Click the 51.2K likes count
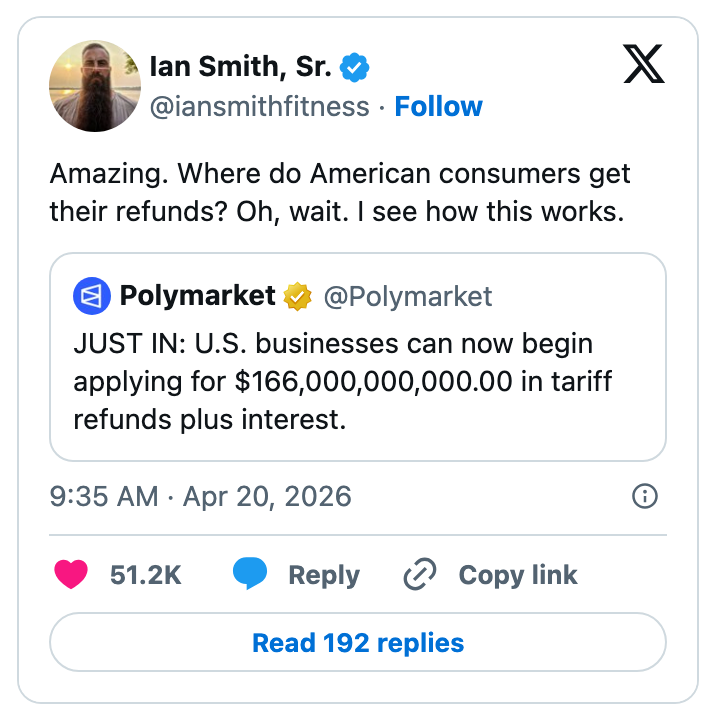 [146, 575]
